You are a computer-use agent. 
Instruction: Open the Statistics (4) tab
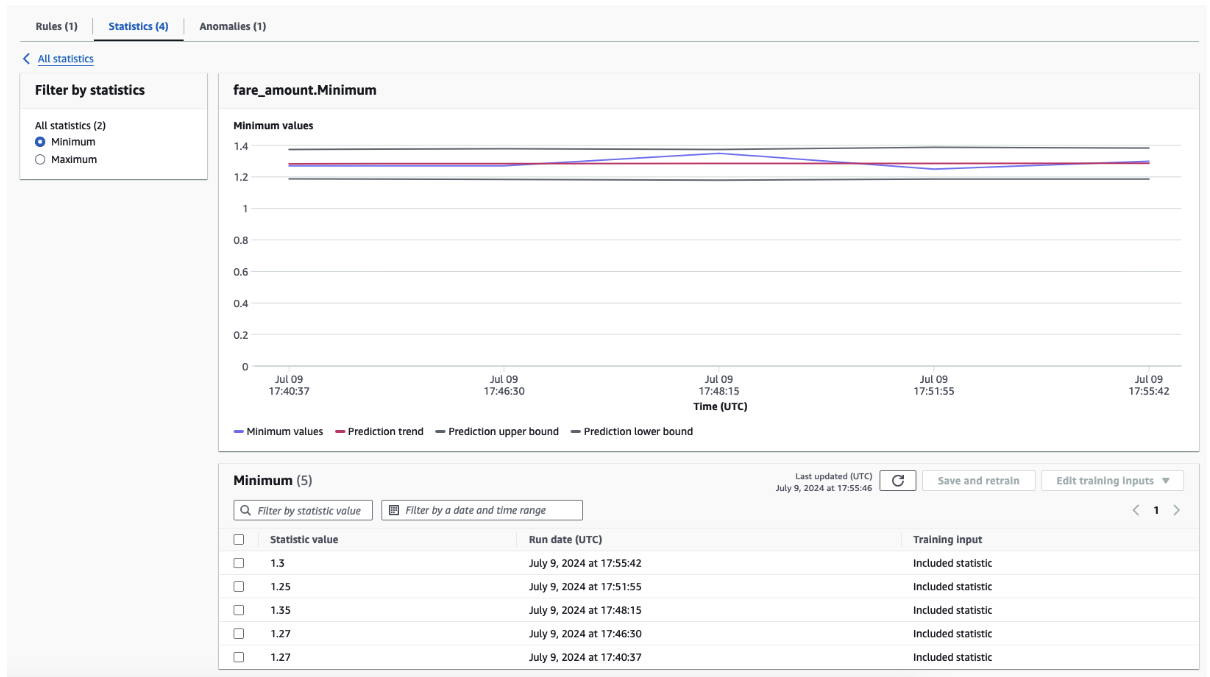coord(138,26)
